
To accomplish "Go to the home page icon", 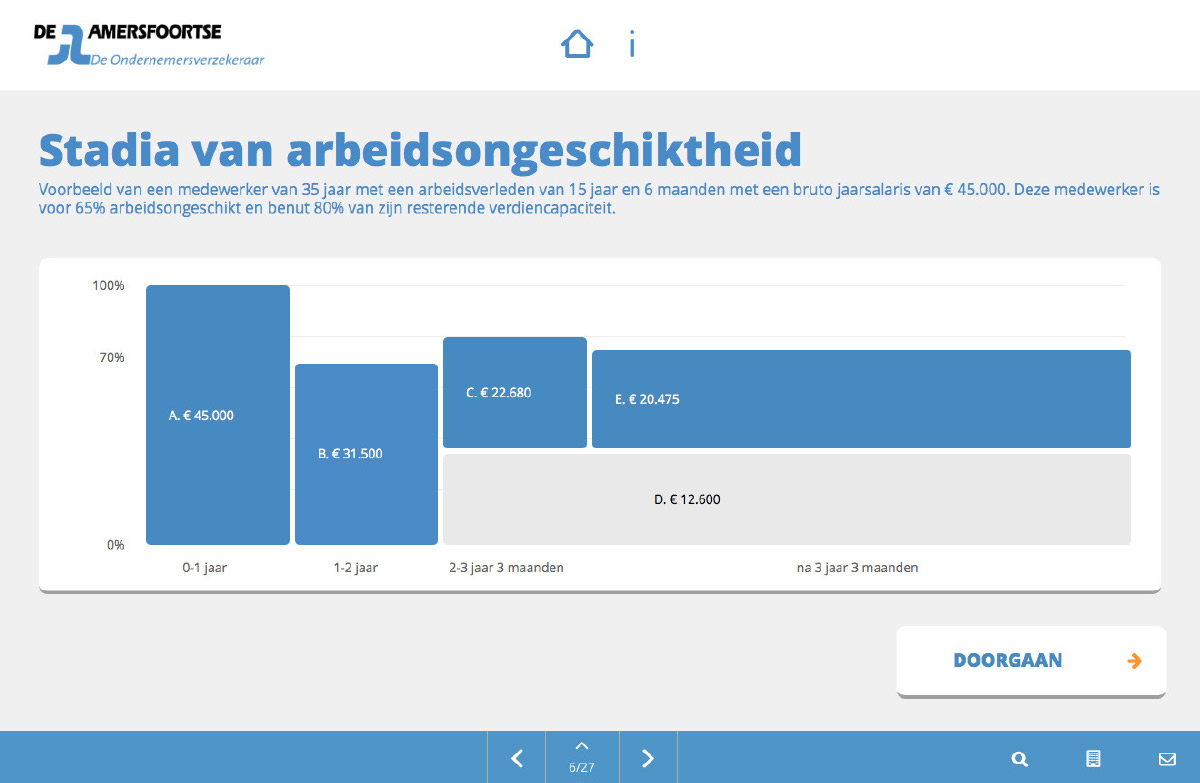I will coord(577,44).
